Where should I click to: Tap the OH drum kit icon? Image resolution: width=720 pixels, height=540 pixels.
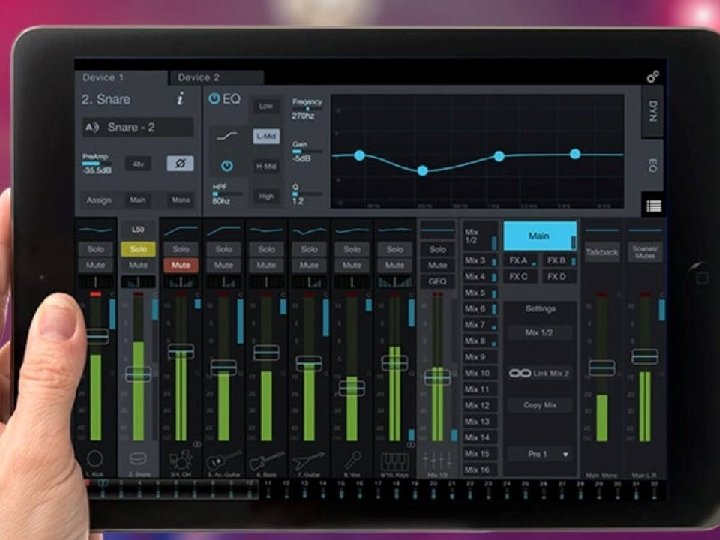180,459
